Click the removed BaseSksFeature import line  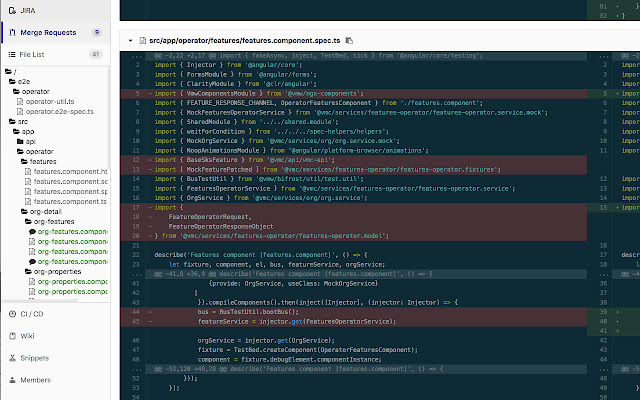pos(244,160)
